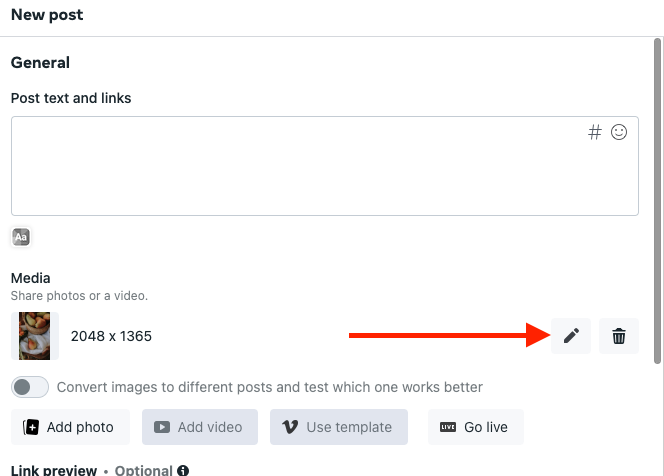Click the Aa text background icon
The width and height of the screenshot is (664, 476).
click(x=21, y=237)
